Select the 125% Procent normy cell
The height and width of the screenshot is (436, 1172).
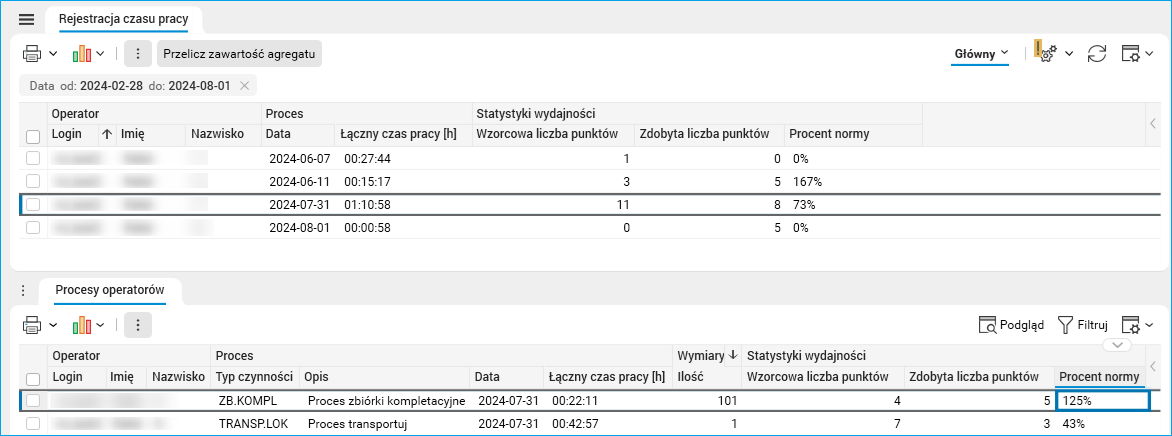(1102, 401)
